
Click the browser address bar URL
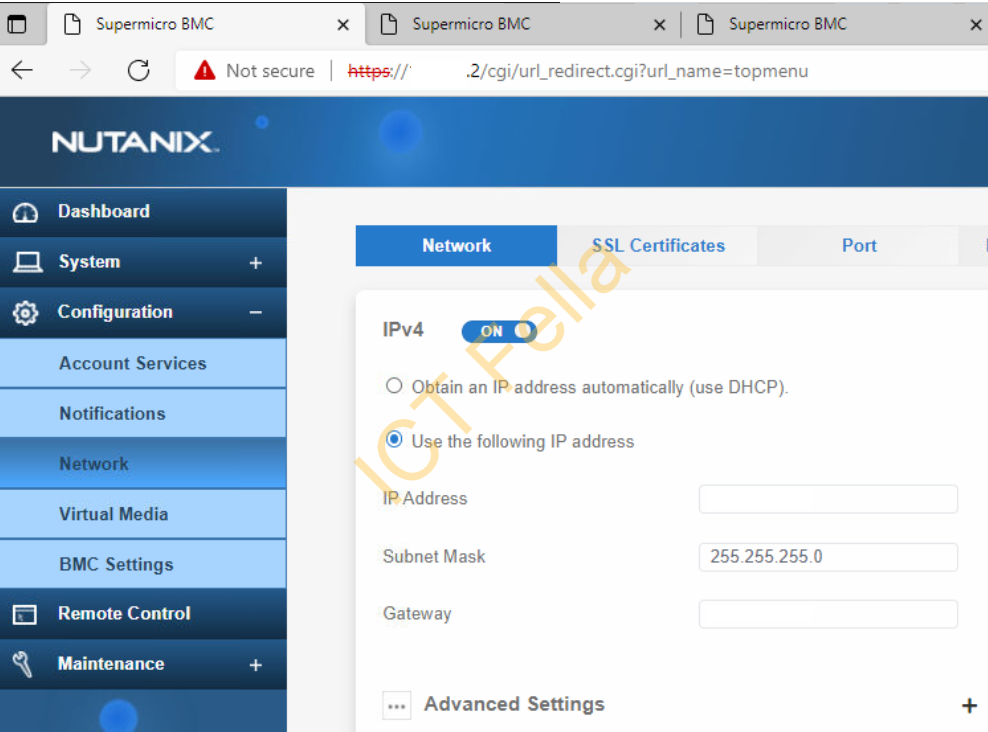[x=578, y=71]
